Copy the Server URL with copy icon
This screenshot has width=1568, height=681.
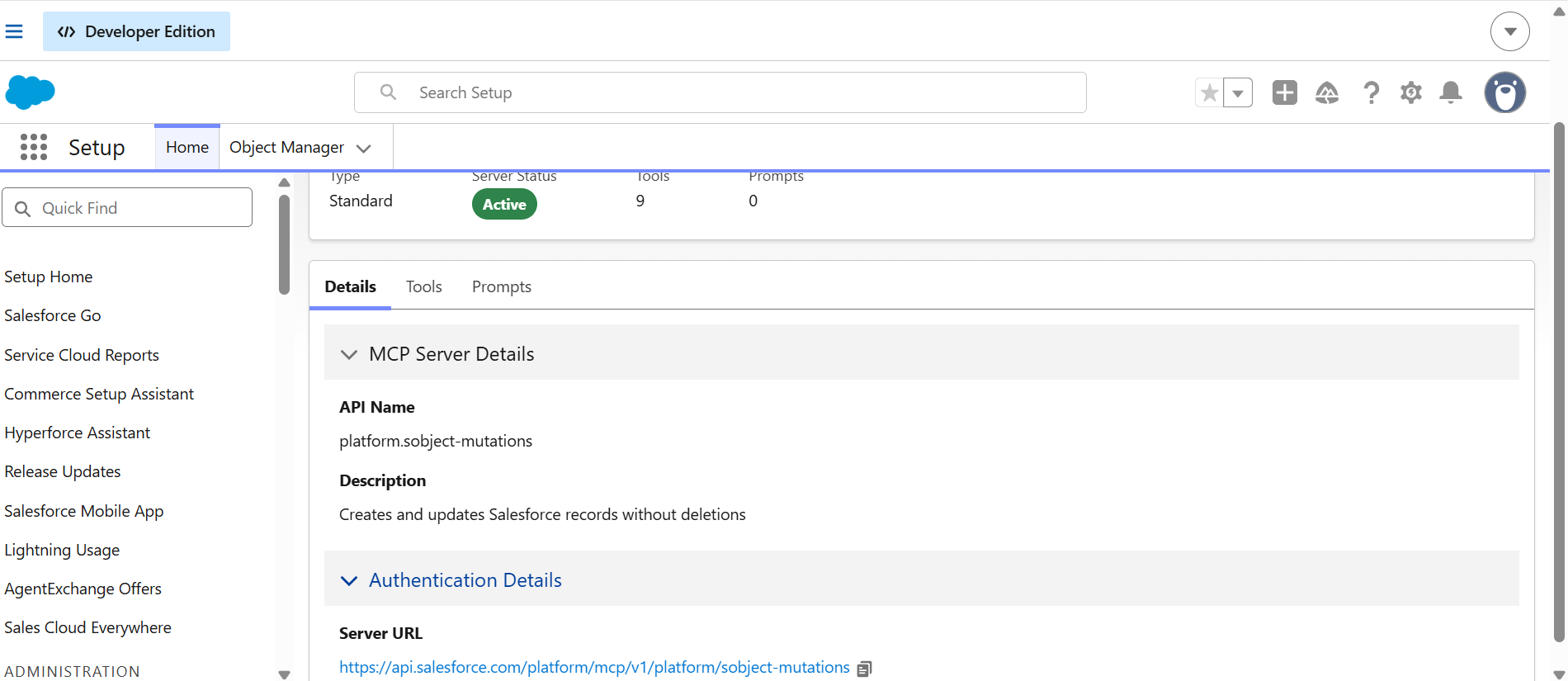864,669
